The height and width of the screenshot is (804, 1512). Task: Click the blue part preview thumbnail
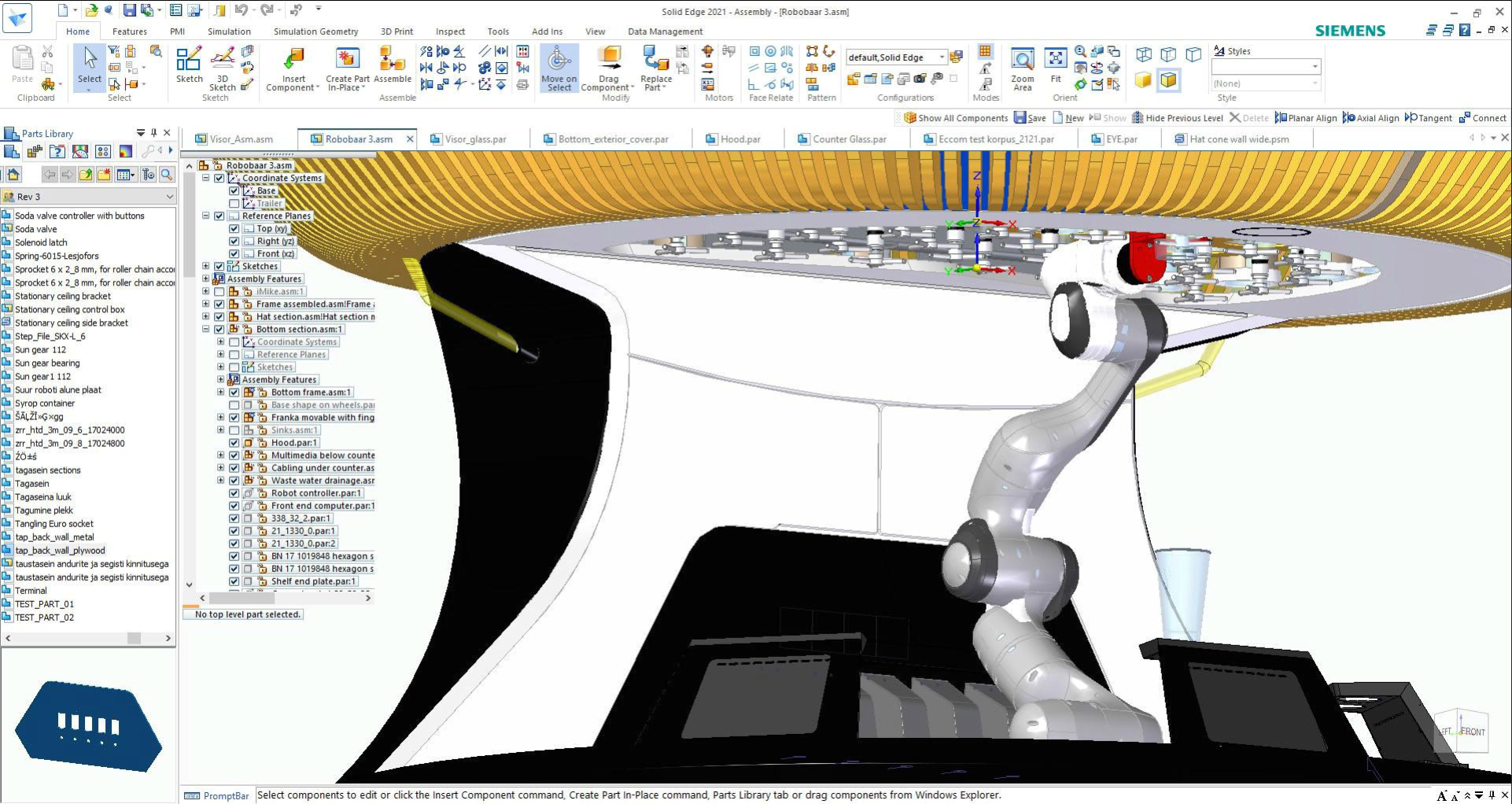pyautogui.click(x=89, y=727)
